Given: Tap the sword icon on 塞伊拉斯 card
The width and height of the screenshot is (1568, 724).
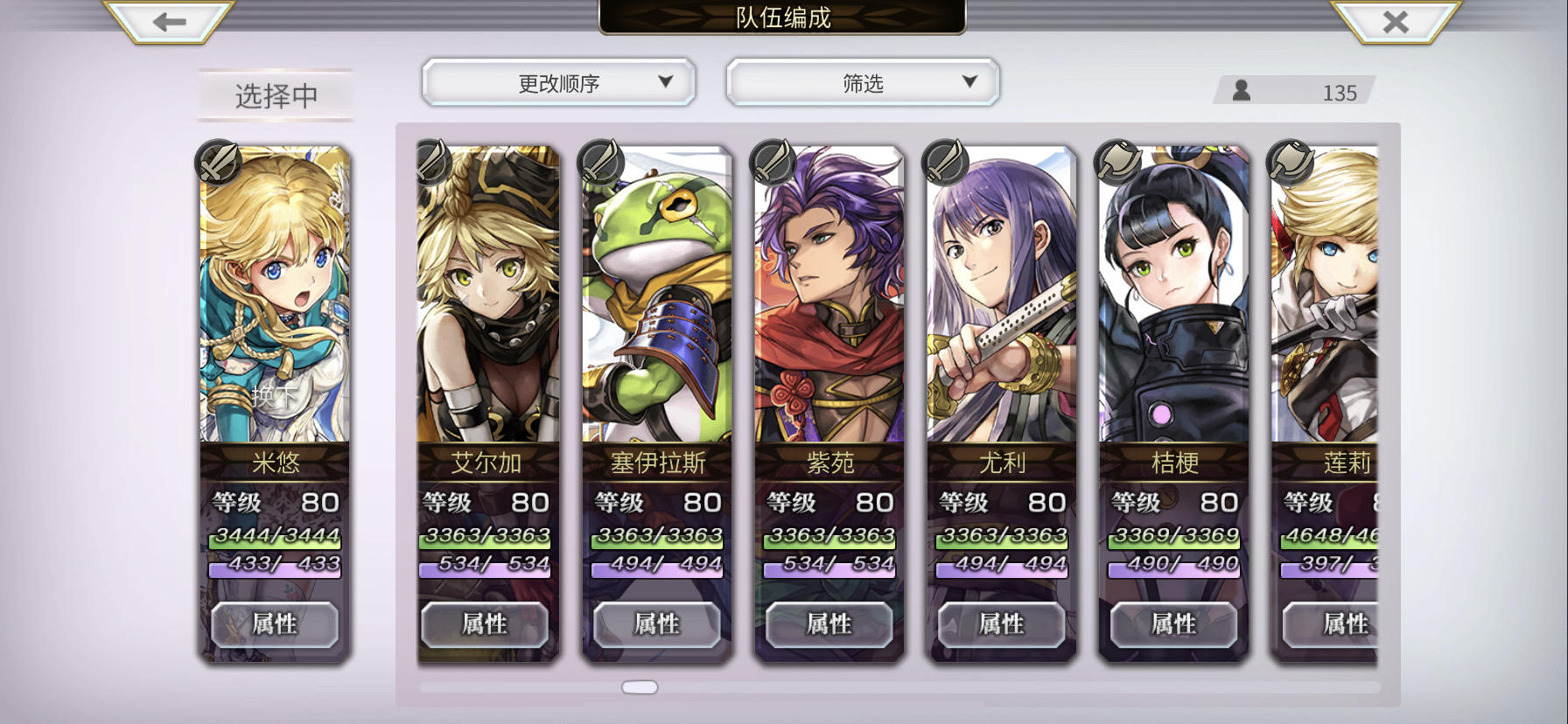Looking at the screenshot, I should (x=601, y=162).
